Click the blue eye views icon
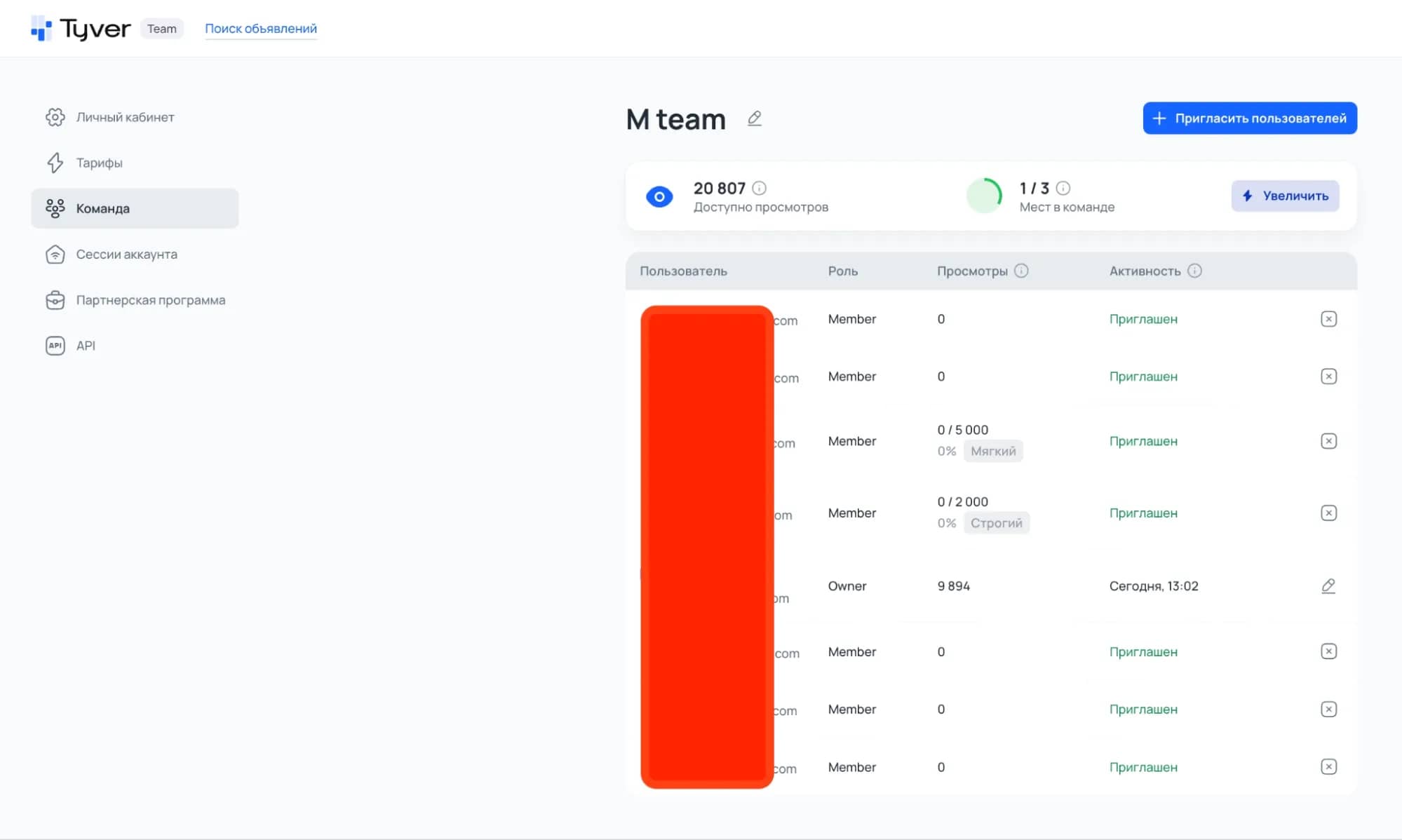Screen dimensions: 1402x840 (x=659, y=196)
